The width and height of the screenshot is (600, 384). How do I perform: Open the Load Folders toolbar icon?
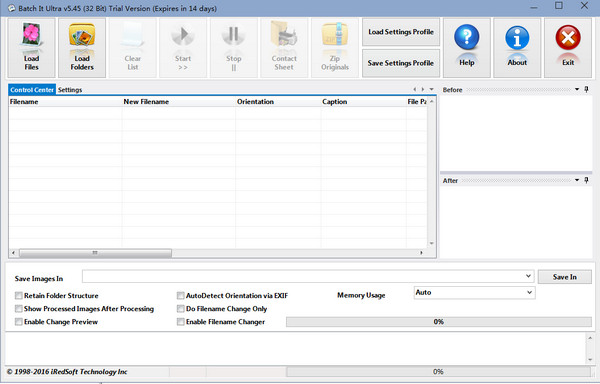click(x=82, y=47)
